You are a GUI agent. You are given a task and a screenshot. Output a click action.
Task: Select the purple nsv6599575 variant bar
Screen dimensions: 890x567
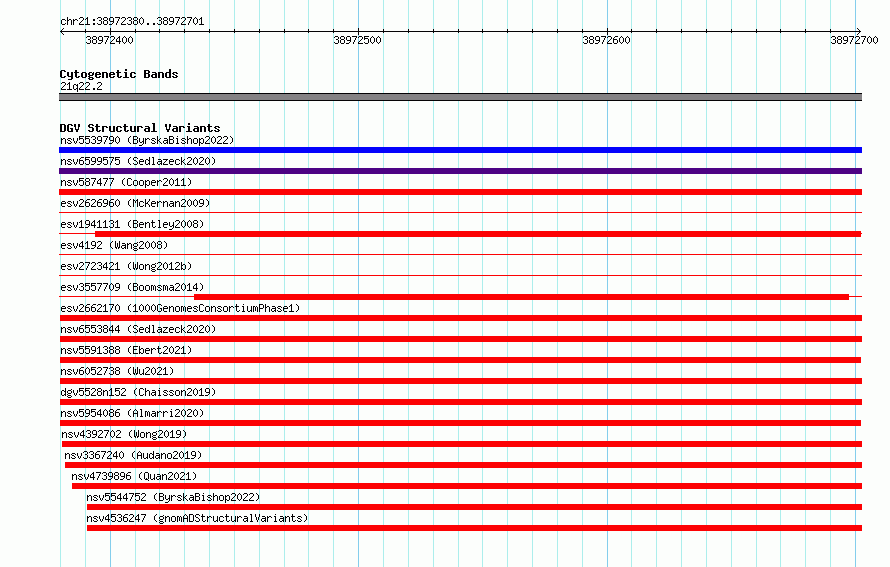pos(460,171)
